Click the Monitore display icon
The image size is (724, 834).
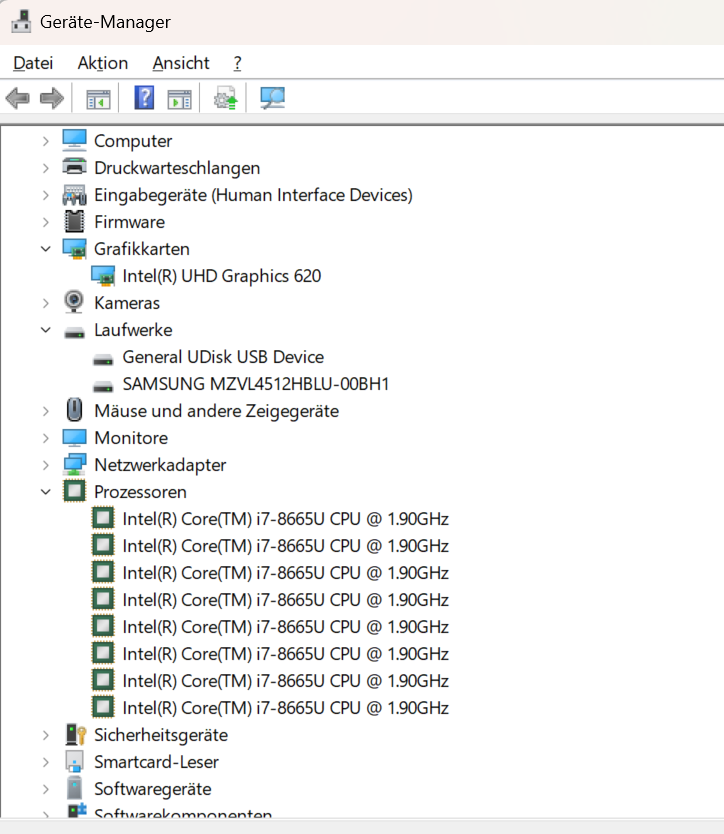click(x=74, y=438)
